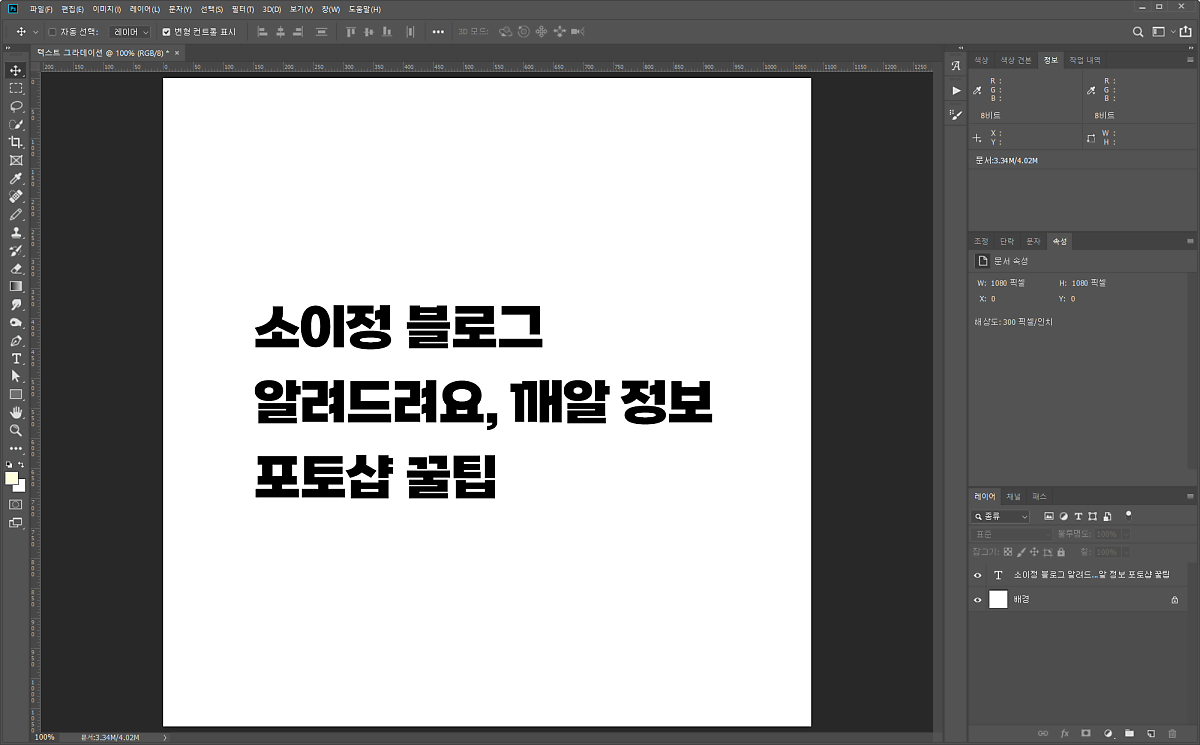Switch to the 채널 tab
This screenshot has width=1200, height=745.
tap(1014, 496)
